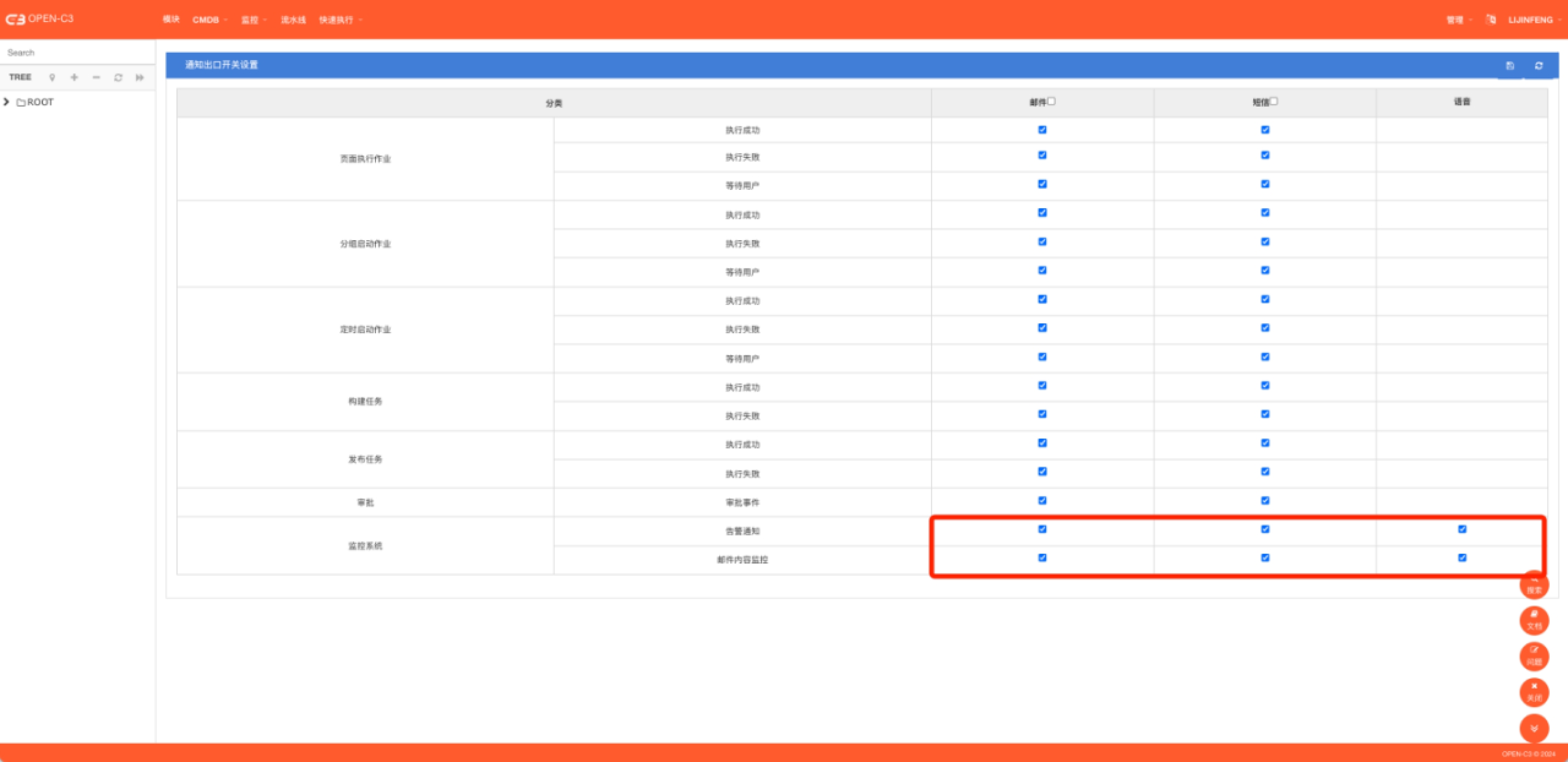Toggle the 邮件 select-all header checkbox
The image size is (1568, 762).
[x=1052, y=101]
